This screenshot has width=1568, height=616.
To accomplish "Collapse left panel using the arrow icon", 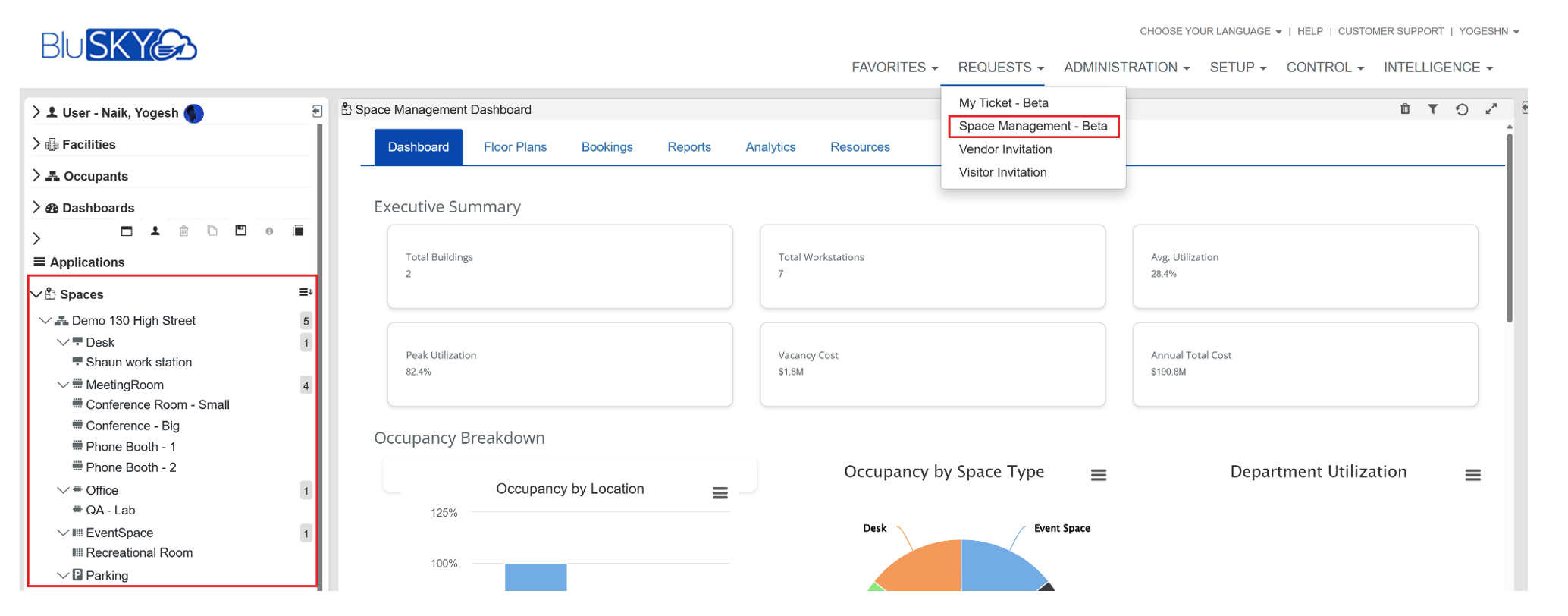I will 317,112.
